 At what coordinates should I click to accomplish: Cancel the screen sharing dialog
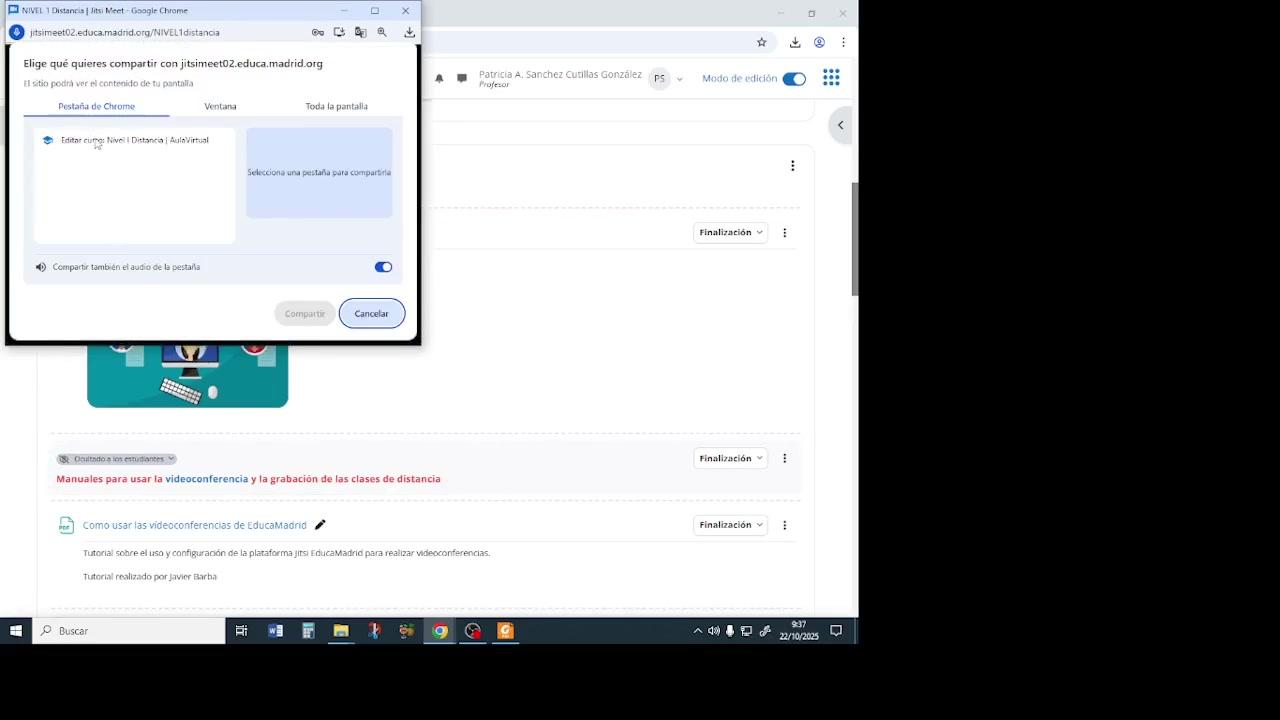point(371,314)
